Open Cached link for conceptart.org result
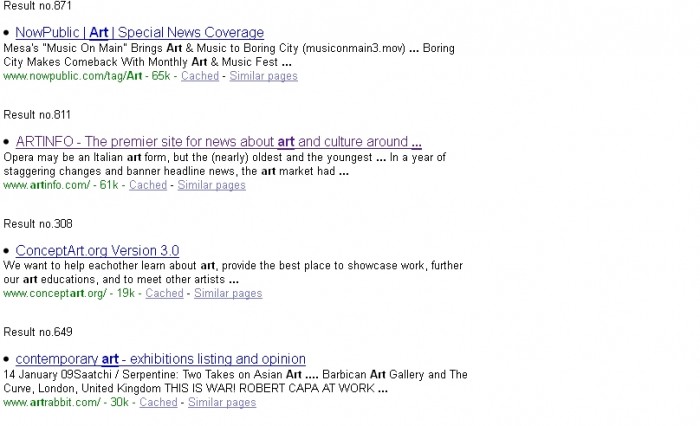Viewport: 700px width, 426px height. 164,293
